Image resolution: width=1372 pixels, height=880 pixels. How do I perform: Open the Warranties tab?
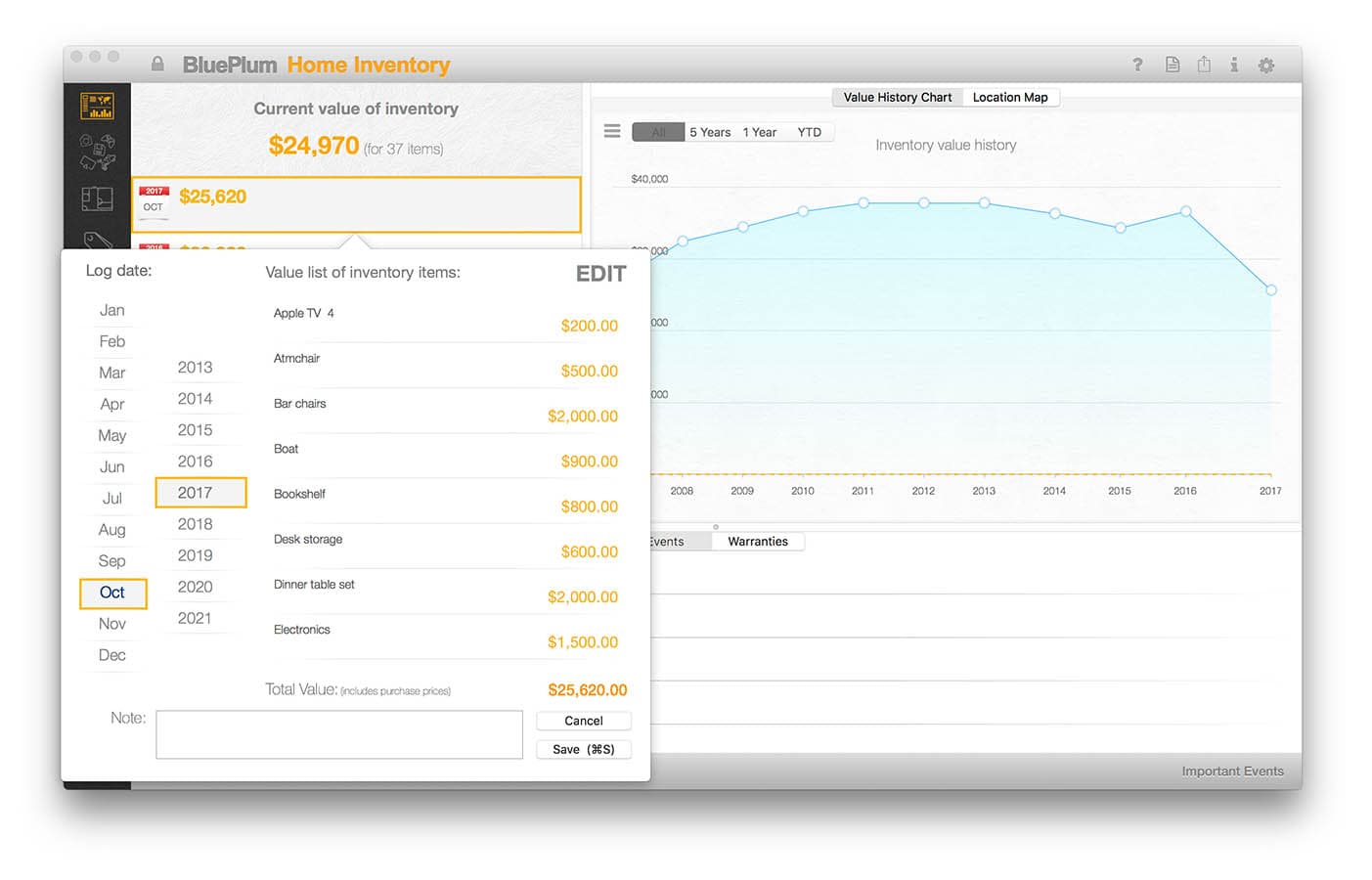click(x=758, y=541)
